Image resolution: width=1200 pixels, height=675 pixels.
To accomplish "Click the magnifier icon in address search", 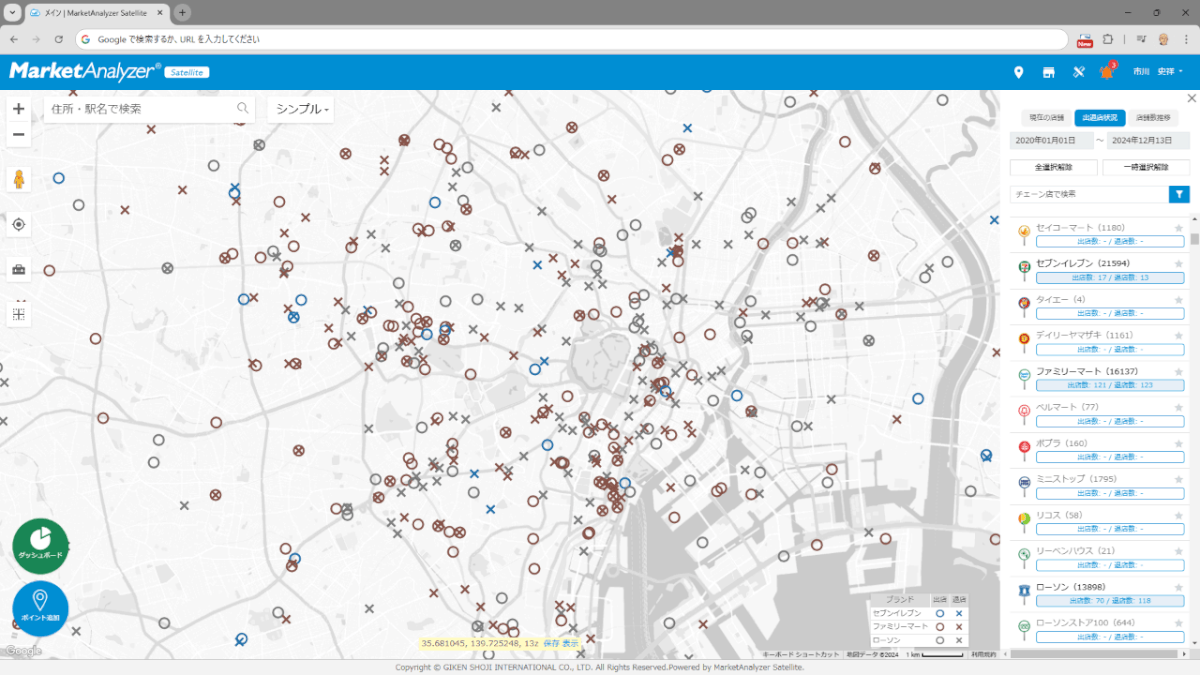I will (x=242, y=108).
